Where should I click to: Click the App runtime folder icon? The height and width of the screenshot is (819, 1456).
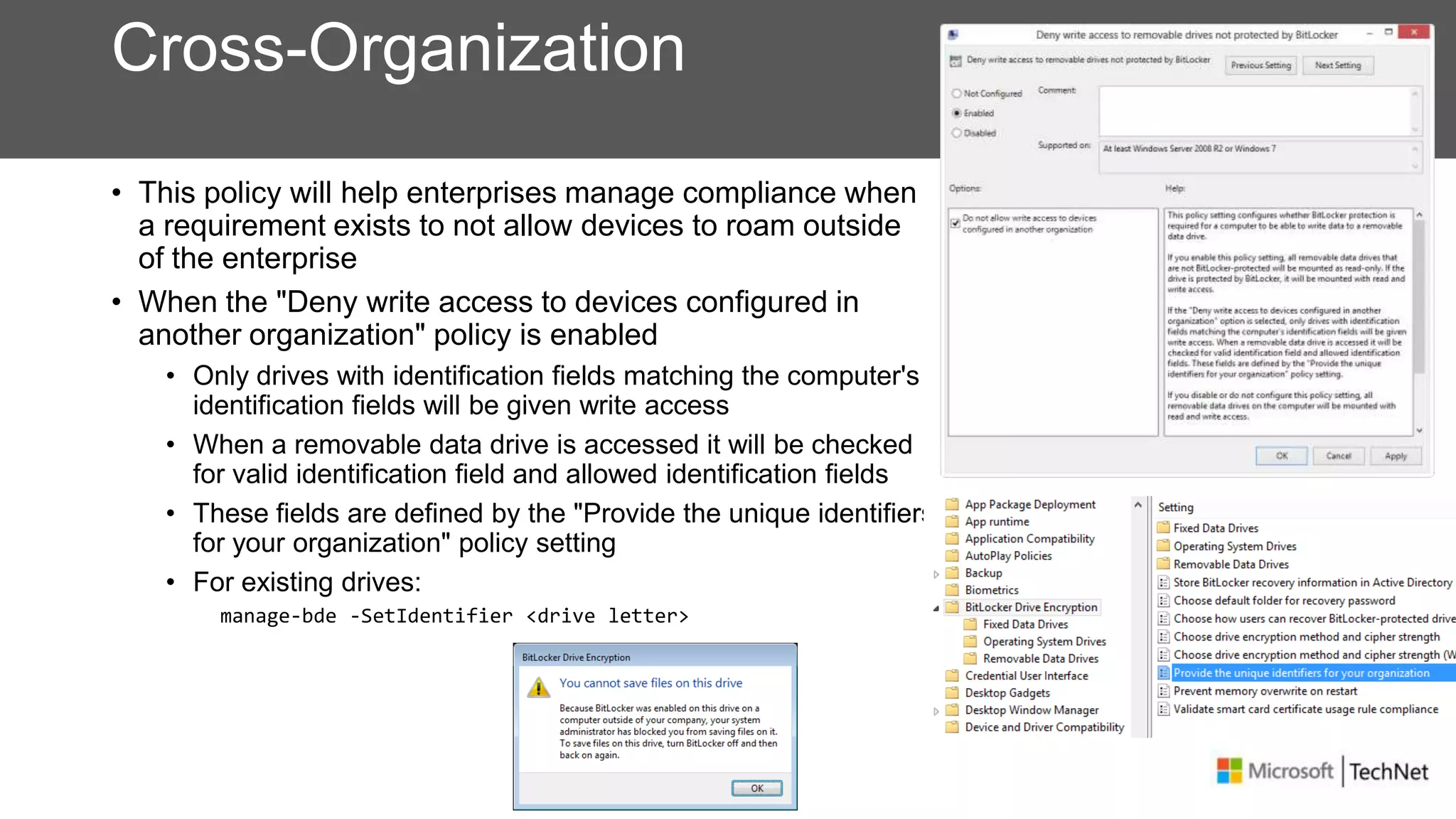pos(952,521)
